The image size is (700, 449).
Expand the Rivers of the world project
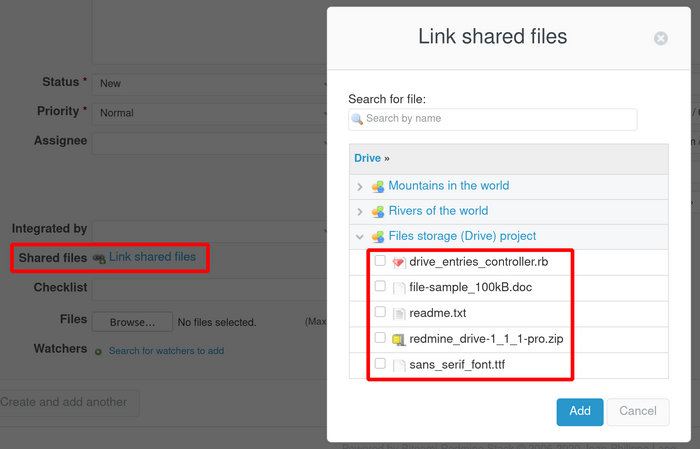360,212
